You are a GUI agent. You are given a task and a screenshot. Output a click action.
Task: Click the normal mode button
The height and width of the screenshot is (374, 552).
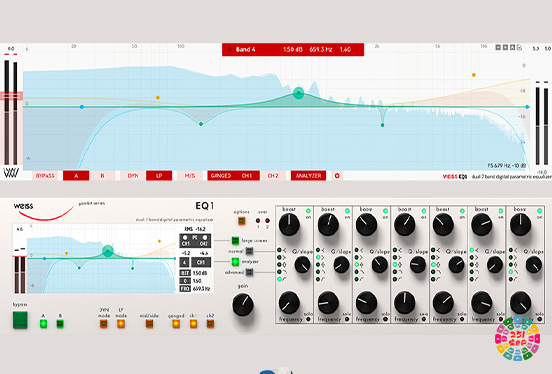249,251
